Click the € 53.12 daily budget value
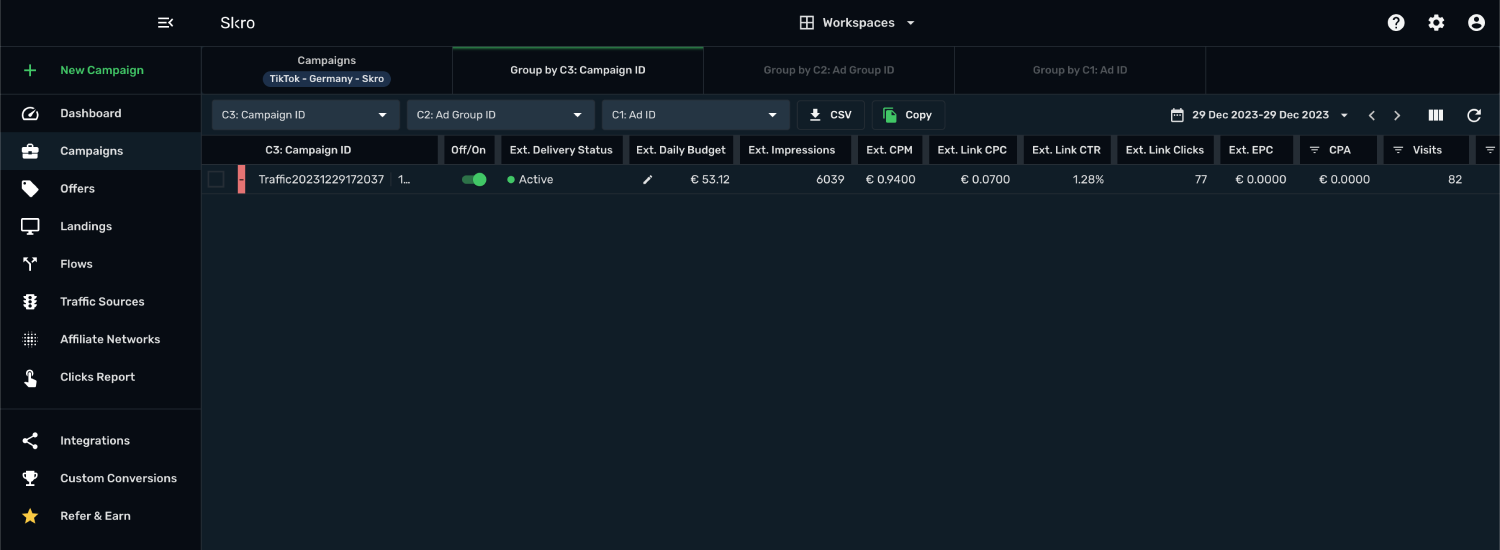1500x550 pixels. pyautogui.click(x=710, y=180)
